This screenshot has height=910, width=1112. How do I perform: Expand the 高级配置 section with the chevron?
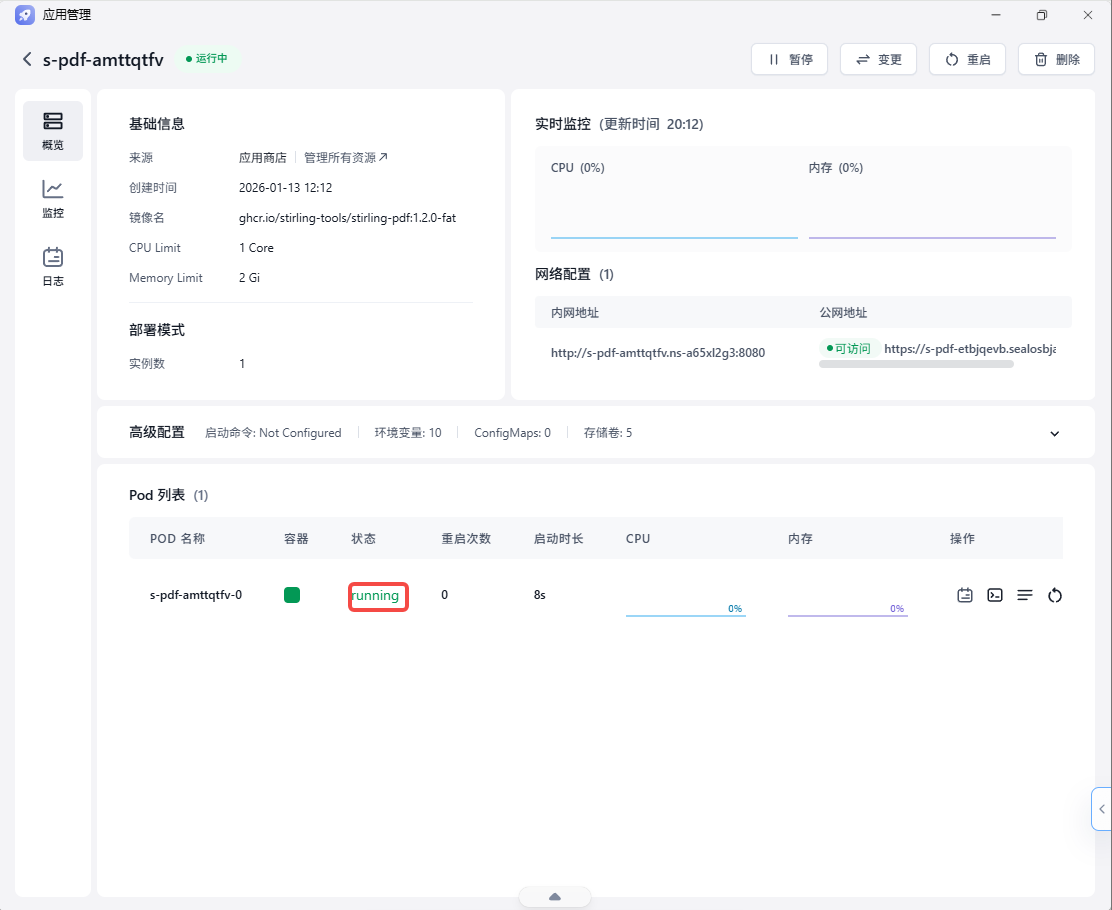(1055, 433)
